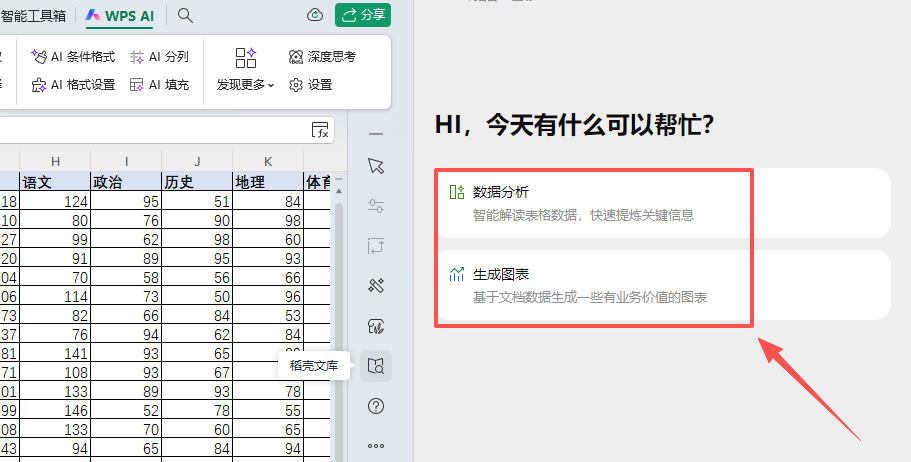Click the 政治 header cell
Image resolution: width=911 pixels, height=462 pixels.
[126, 182]
